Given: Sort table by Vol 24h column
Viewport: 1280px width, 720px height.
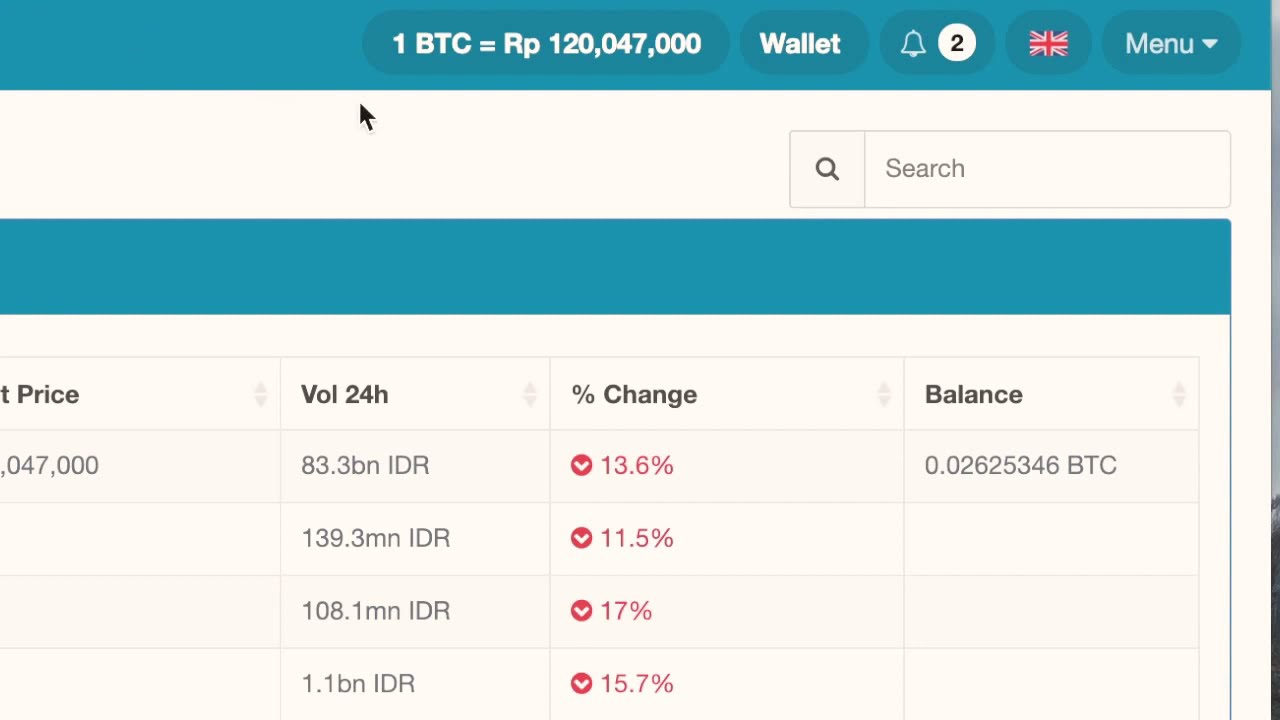Looking at the screenshot, I should [x=530, y=395].
